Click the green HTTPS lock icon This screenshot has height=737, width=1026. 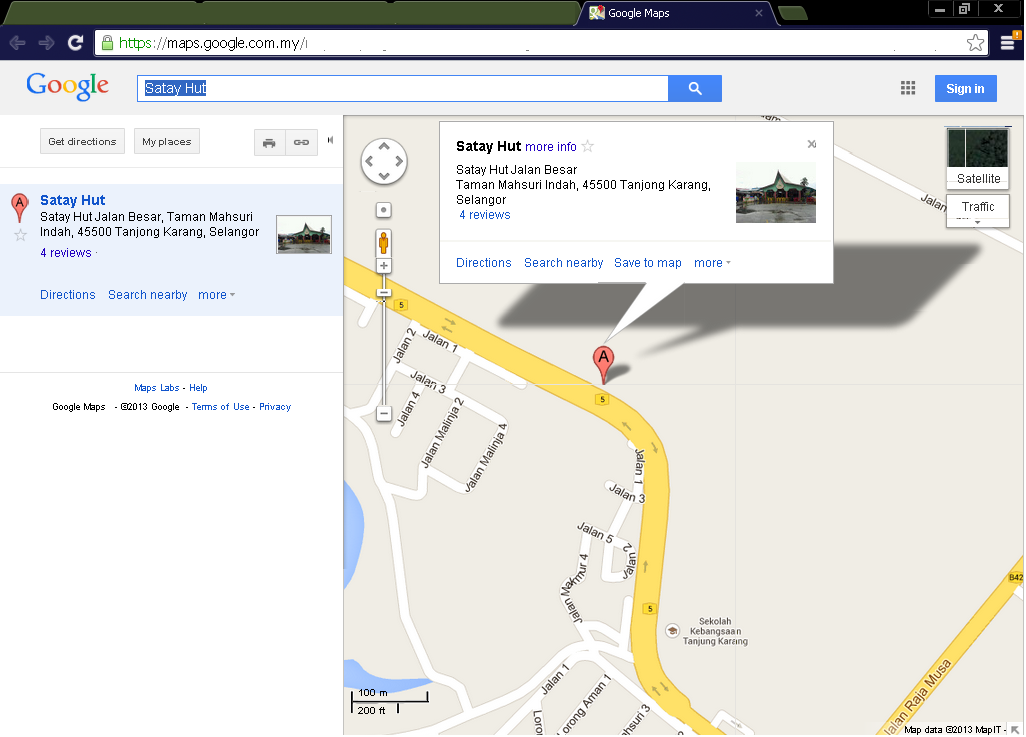coord(107,43)
